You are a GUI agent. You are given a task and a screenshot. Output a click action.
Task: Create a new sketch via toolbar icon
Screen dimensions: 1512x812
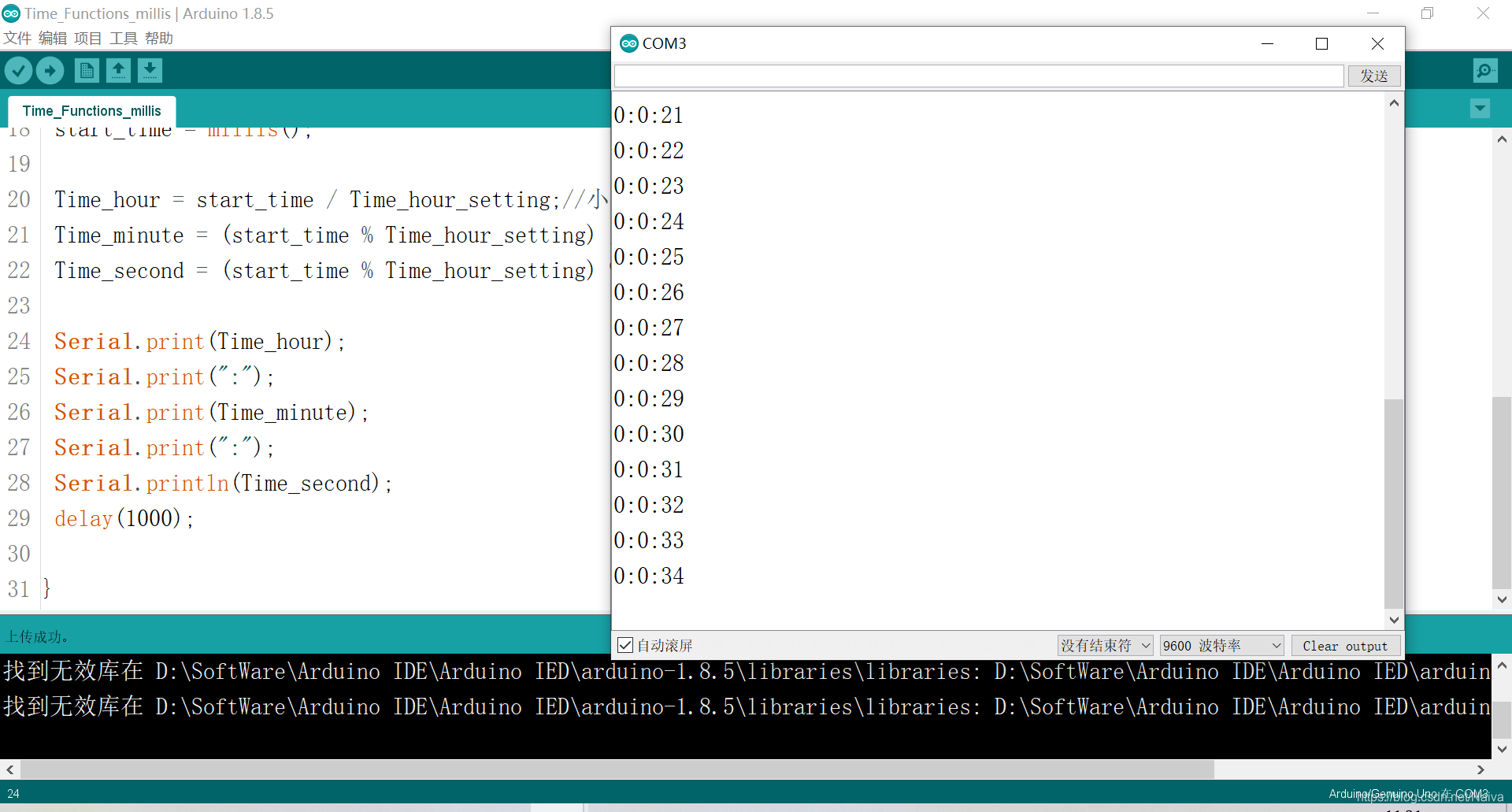click(87, 70)
